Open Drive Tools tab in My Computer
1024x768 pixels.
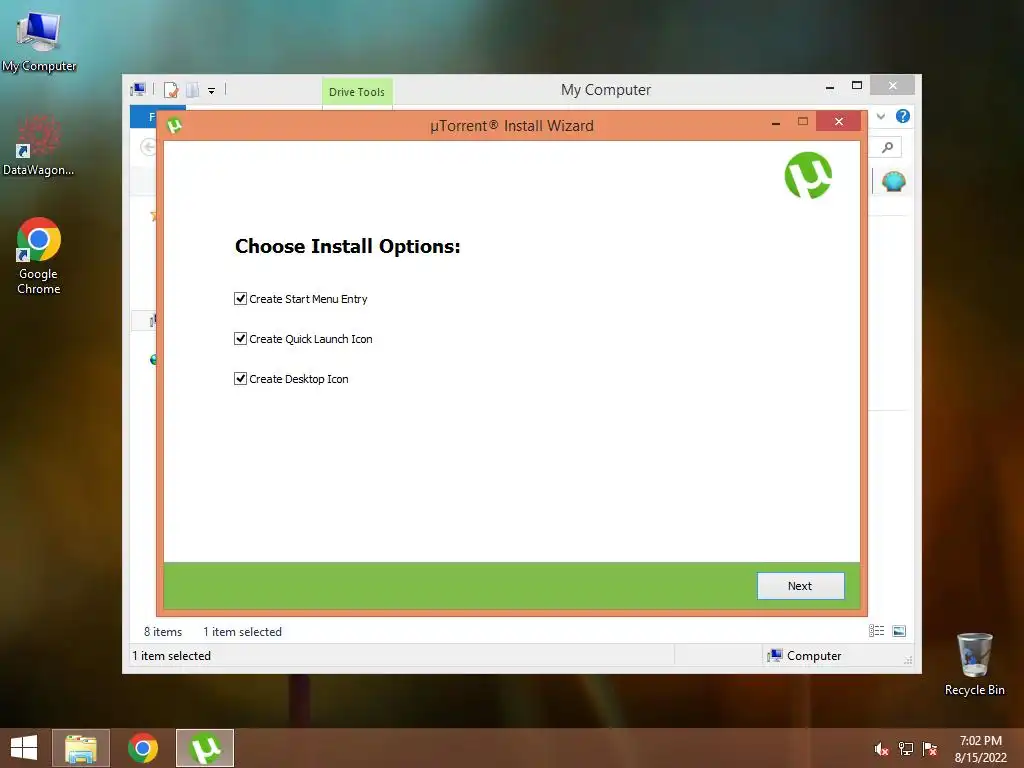click(x=357, y=92)
